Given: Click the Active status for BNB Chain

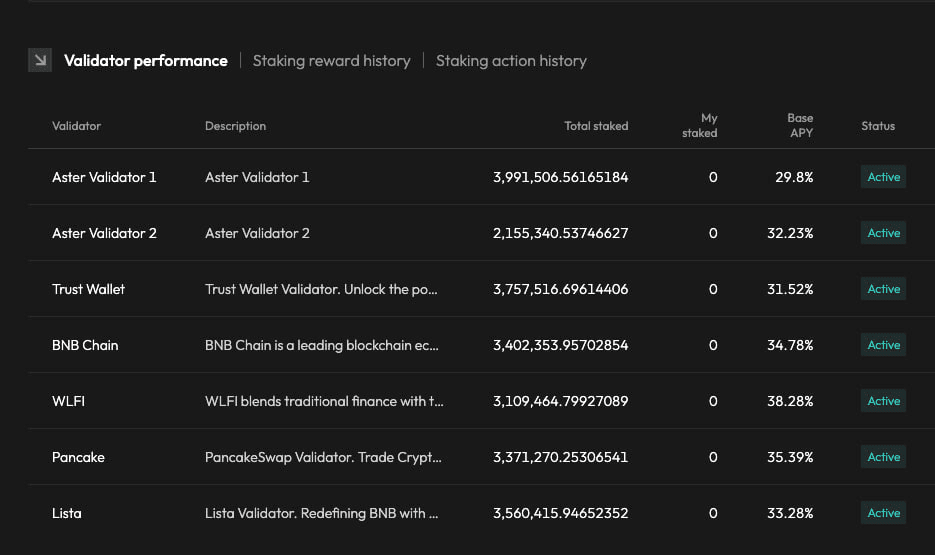Looking at the screenshot, I should [883, 345].
